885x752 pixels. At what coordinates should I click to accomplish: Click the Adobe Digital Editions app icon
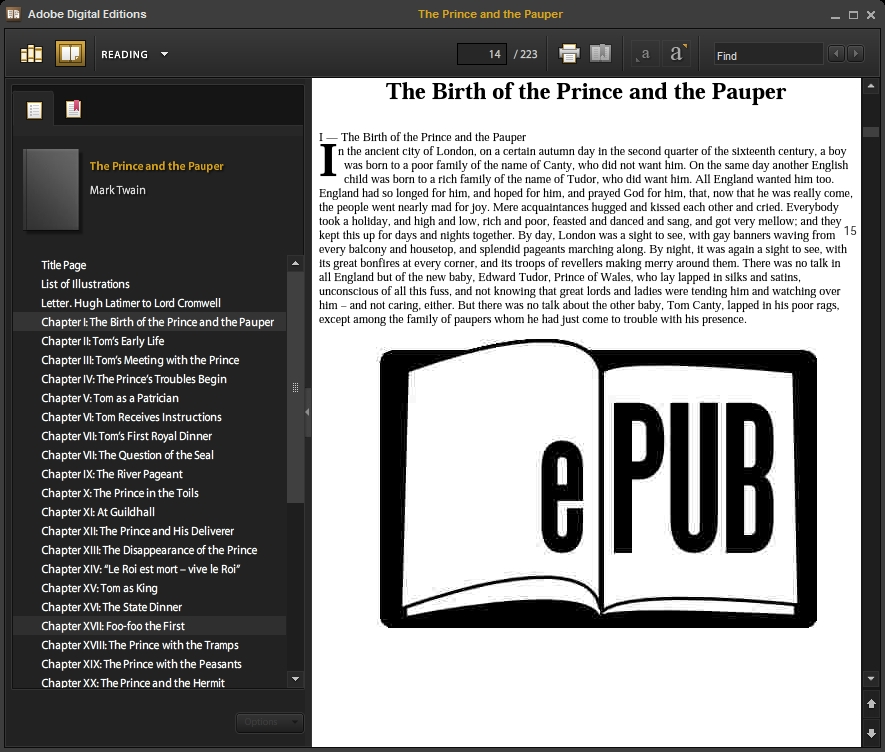coord(13,14)
